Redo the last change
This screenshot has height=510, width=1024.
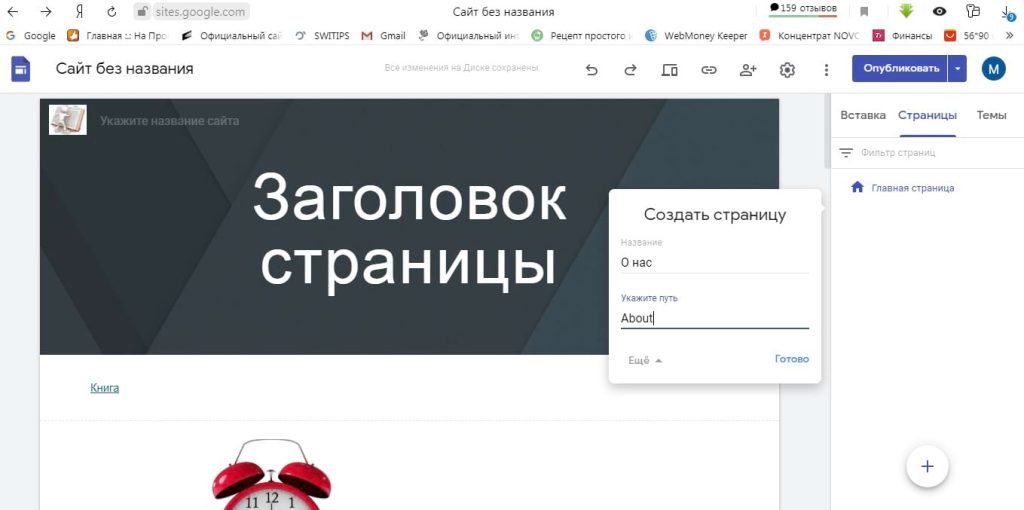(630, 69)
